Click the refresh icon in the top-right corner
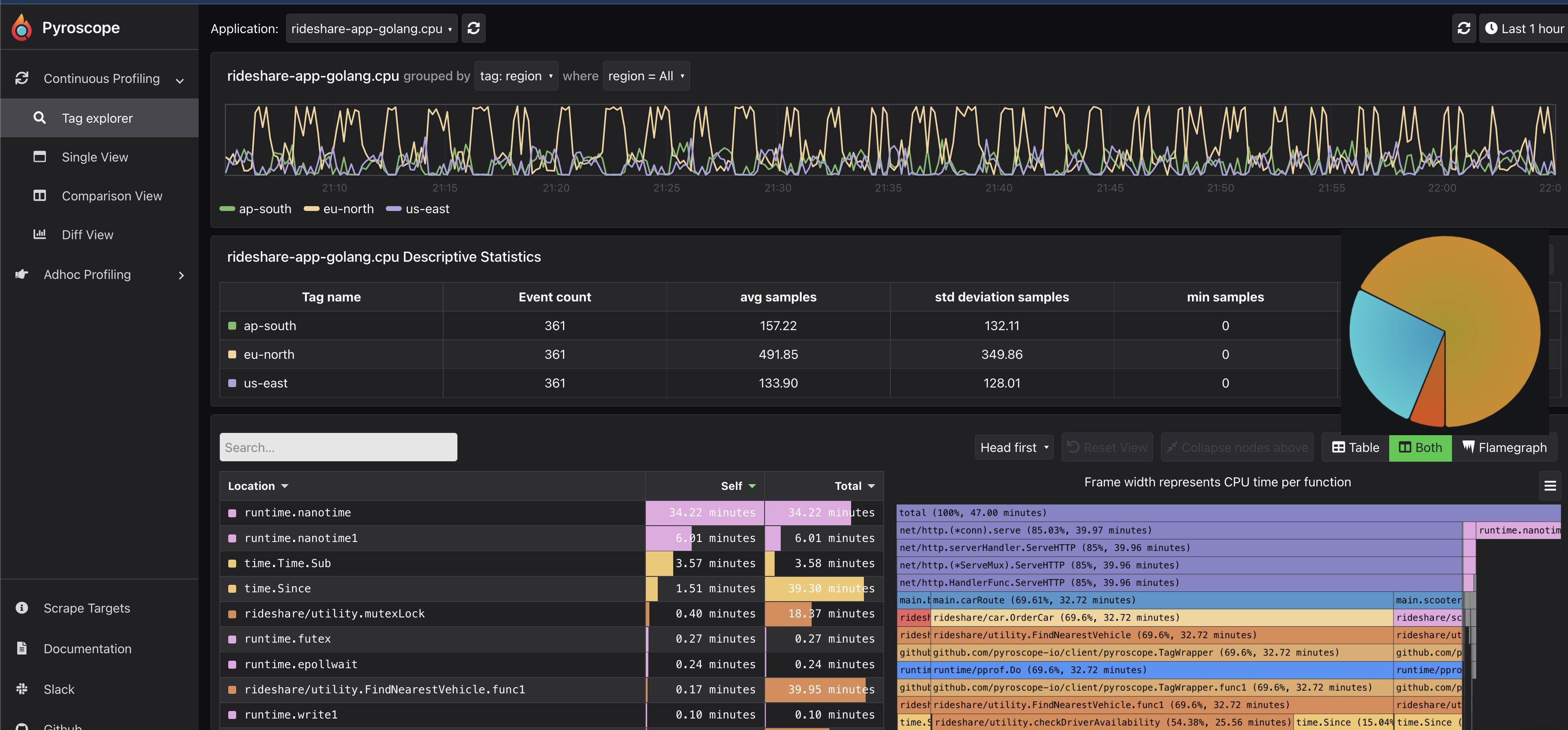The height and width of the screenshot is (730, 1568). pyautogui.click(x=1465, y=28)
